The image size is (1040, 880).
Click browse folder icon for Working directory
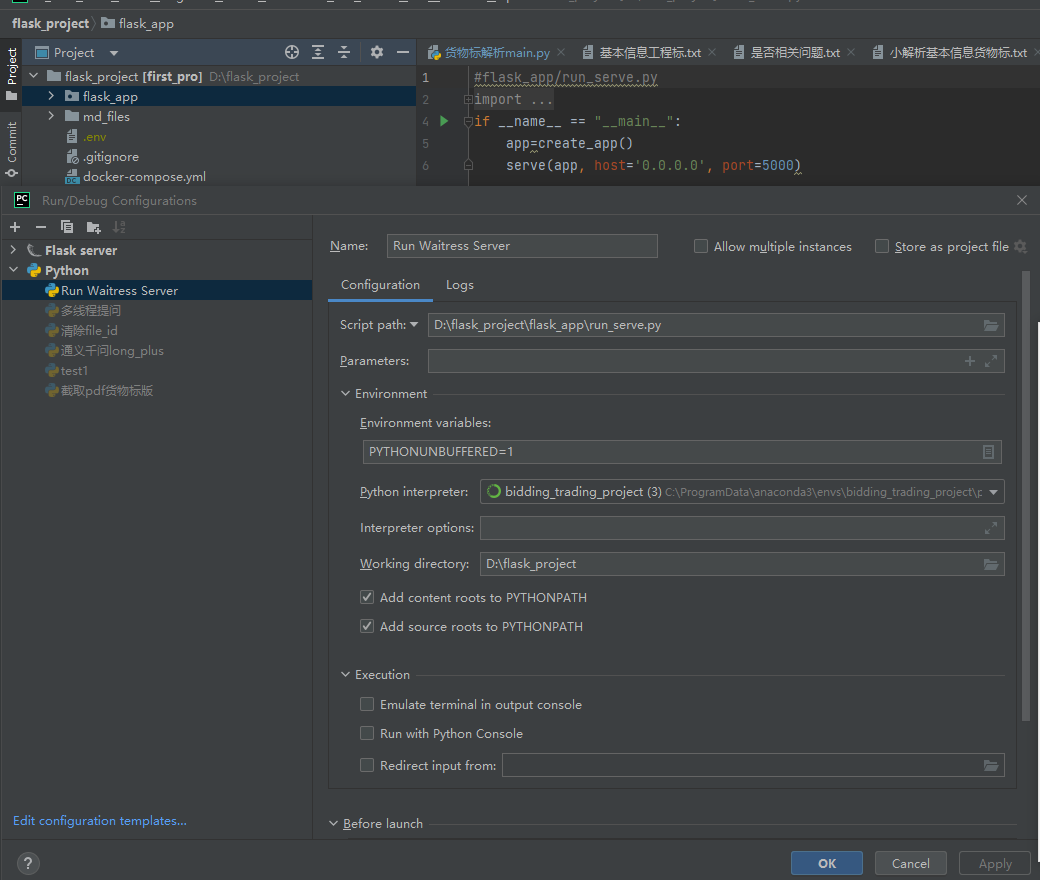click(991, 564)
